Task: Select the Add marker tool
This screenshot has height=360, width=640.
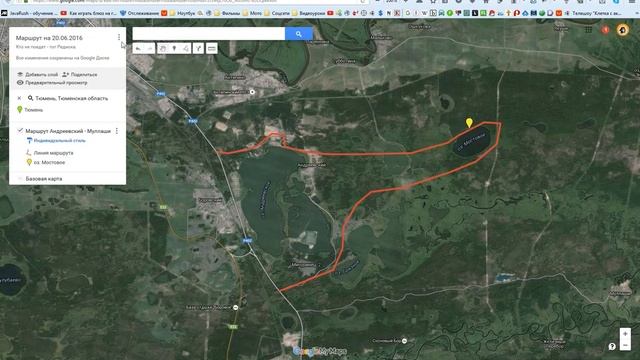Action: 174,49
